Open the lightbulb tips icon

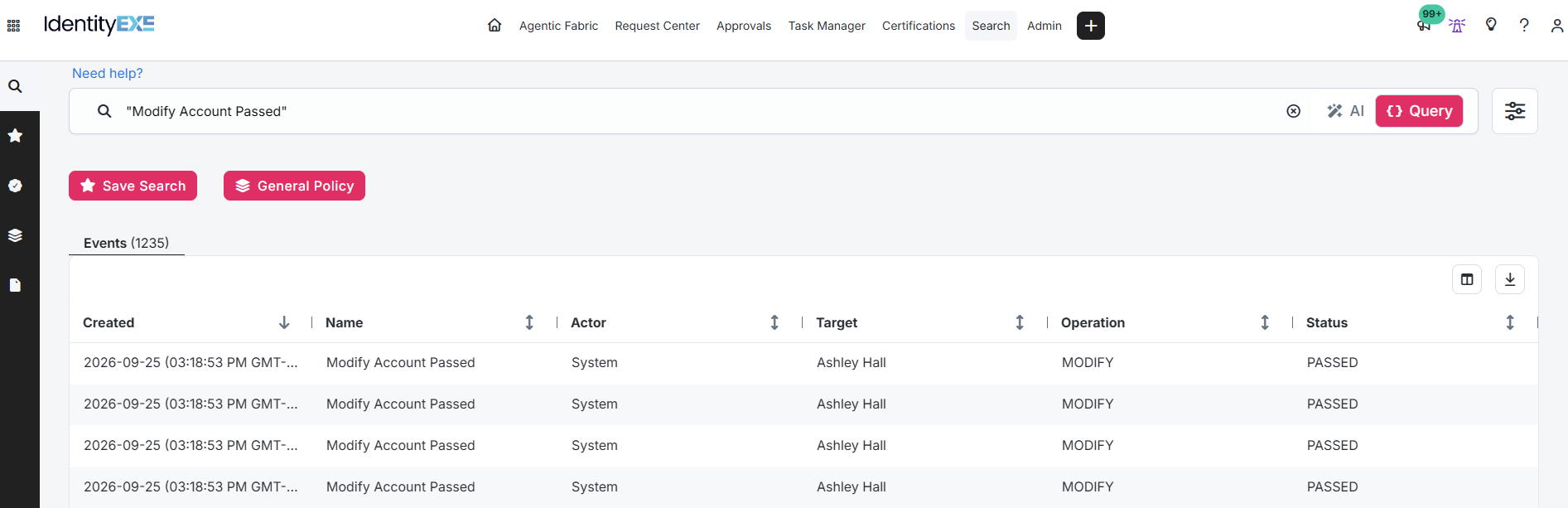pos(1491,25)
